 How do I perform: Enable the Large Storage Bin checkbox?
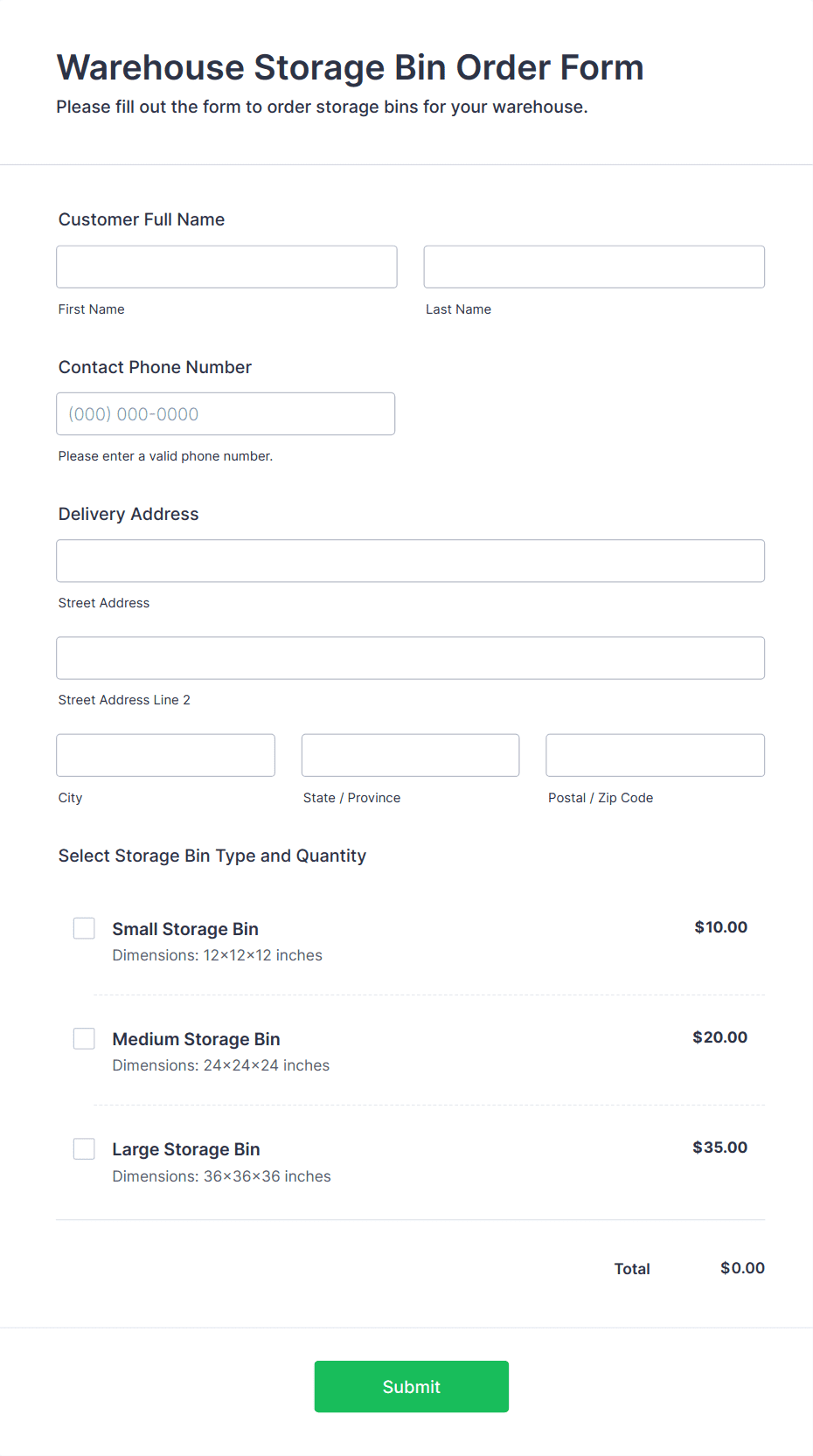(x=84, y=1148)
